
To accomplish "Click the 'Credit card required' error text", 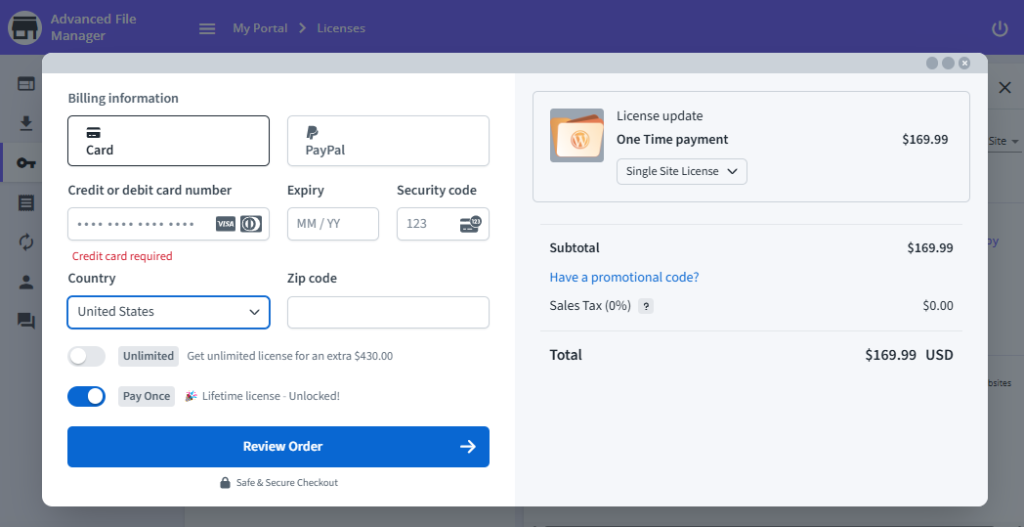I will (x=122, y=256).
